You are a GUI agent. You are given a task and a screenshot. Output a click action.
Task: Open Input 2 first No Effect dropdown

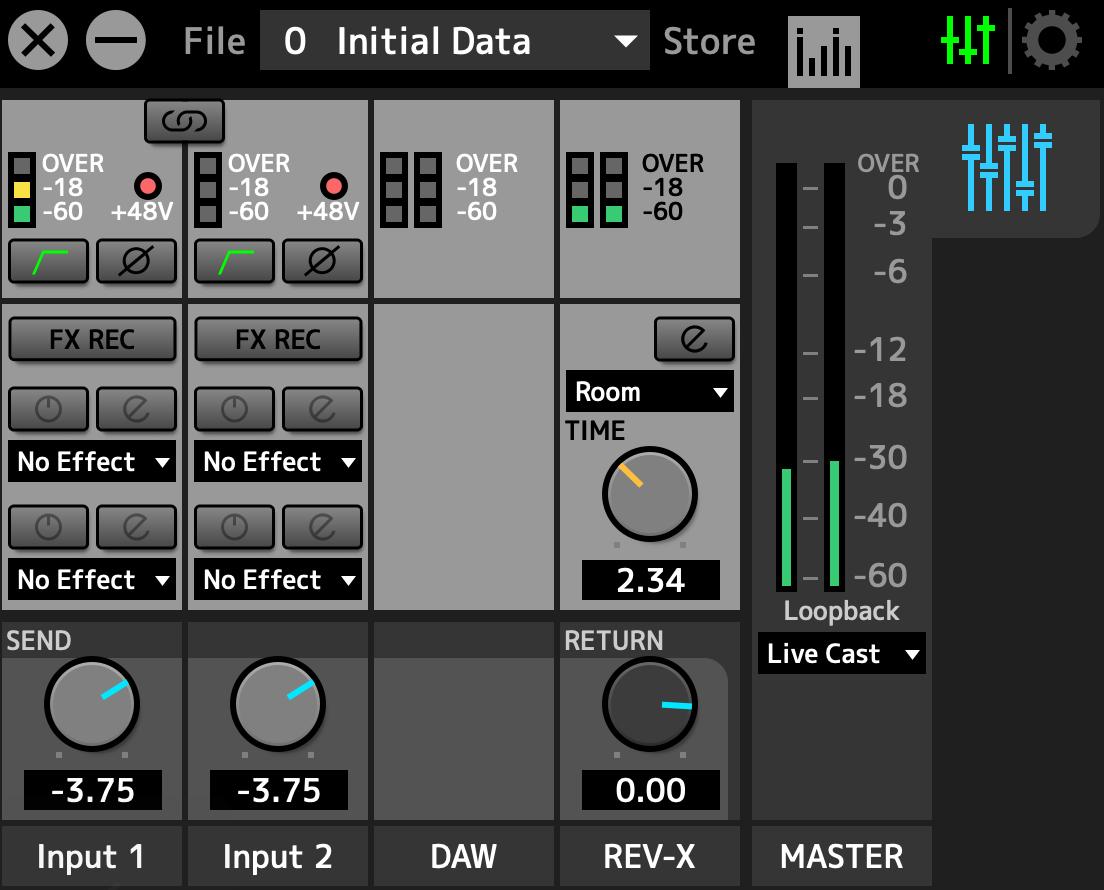(x=278, y=462)
